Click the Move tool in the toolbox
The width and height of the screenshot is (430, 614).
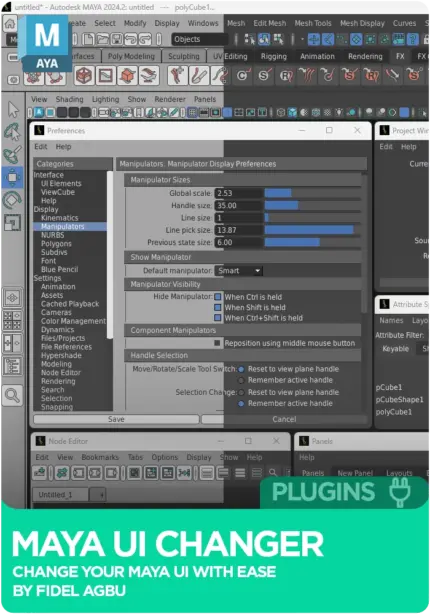click(x=12, y=177)
